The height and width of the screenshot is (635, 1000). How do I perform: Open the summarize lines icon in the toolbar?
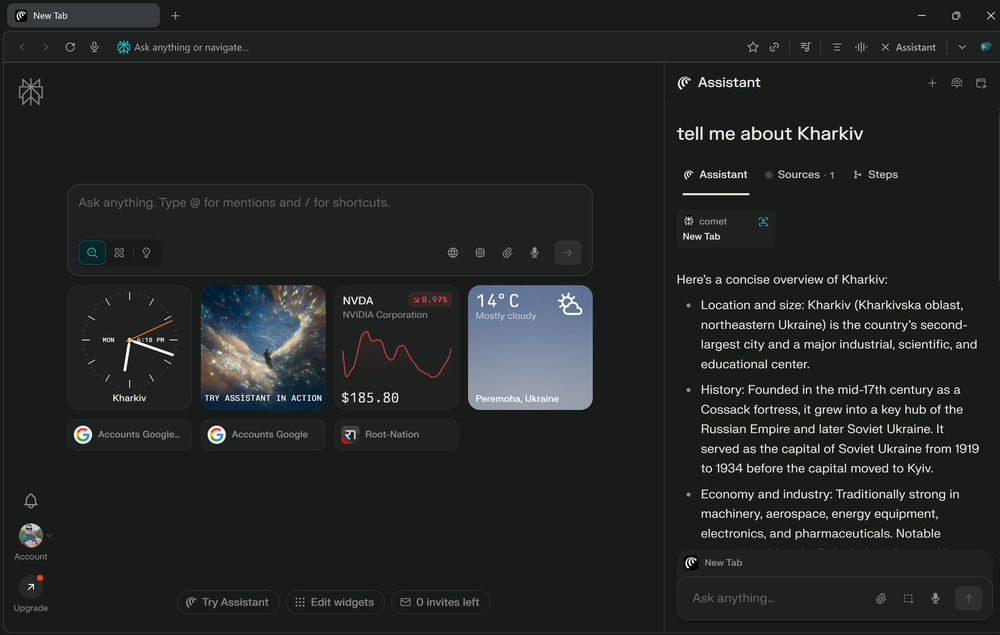click(x=837, y=47)
